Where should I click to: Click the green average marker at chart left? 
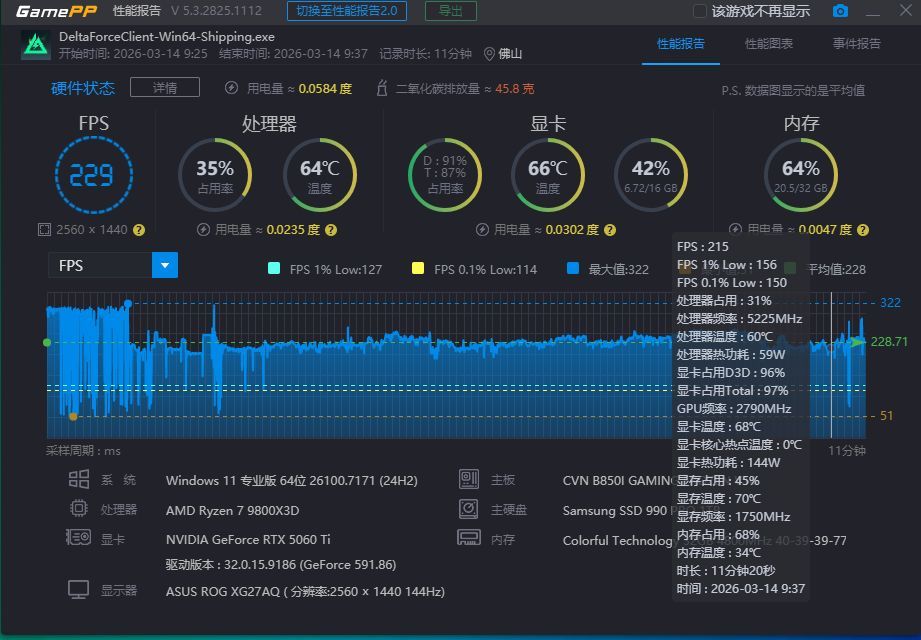pyautogui.click(x=47, y=342)
